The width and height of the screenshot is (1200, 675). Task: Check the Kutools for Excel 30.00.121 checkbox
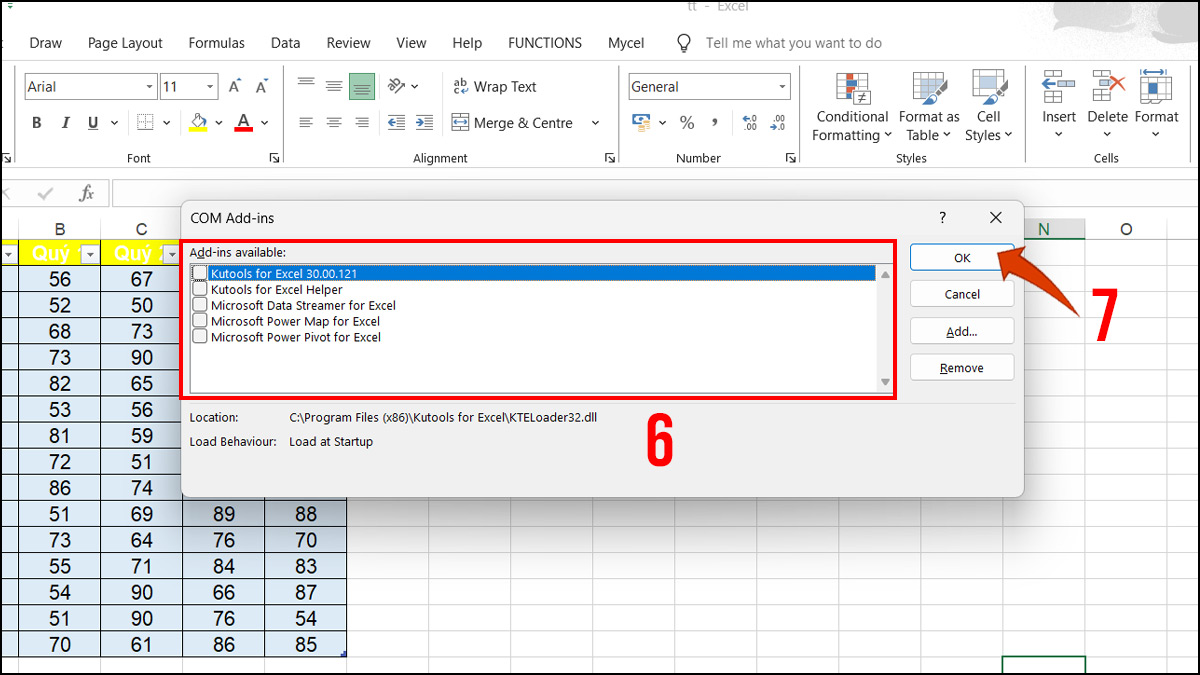(x=197, y=272)
